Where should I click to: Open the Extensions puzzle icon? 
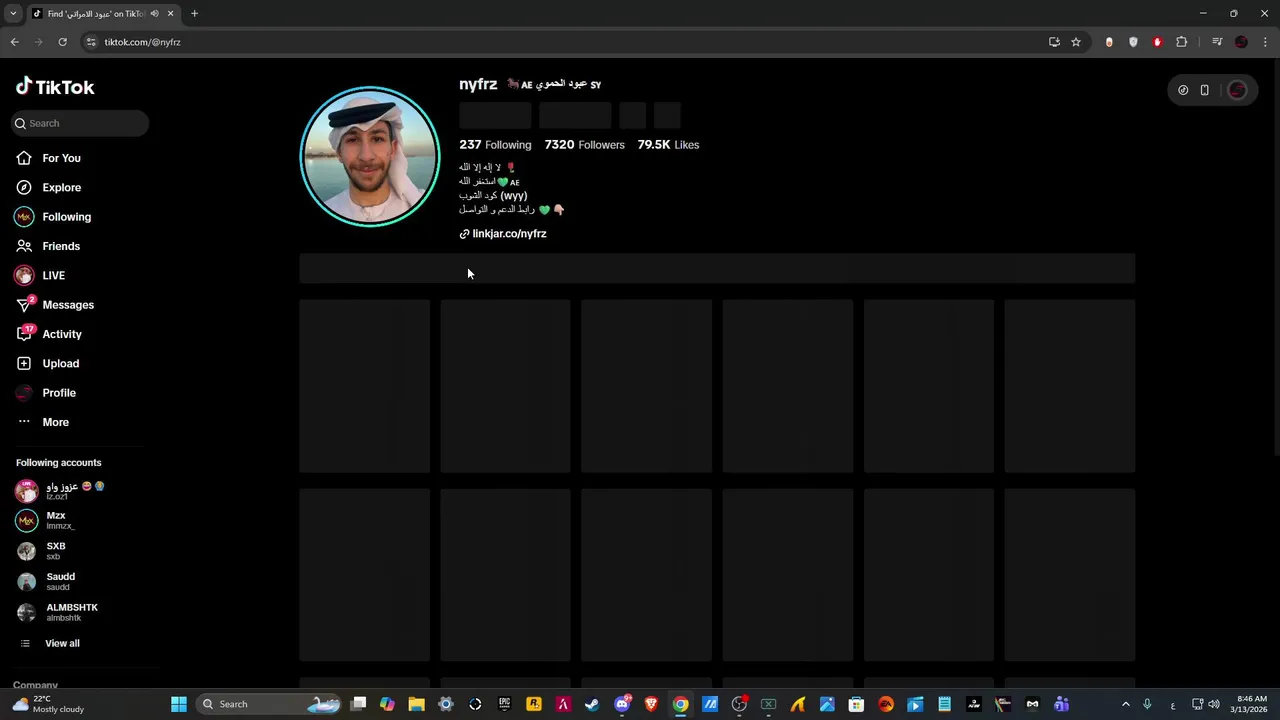coord(1182,42)
